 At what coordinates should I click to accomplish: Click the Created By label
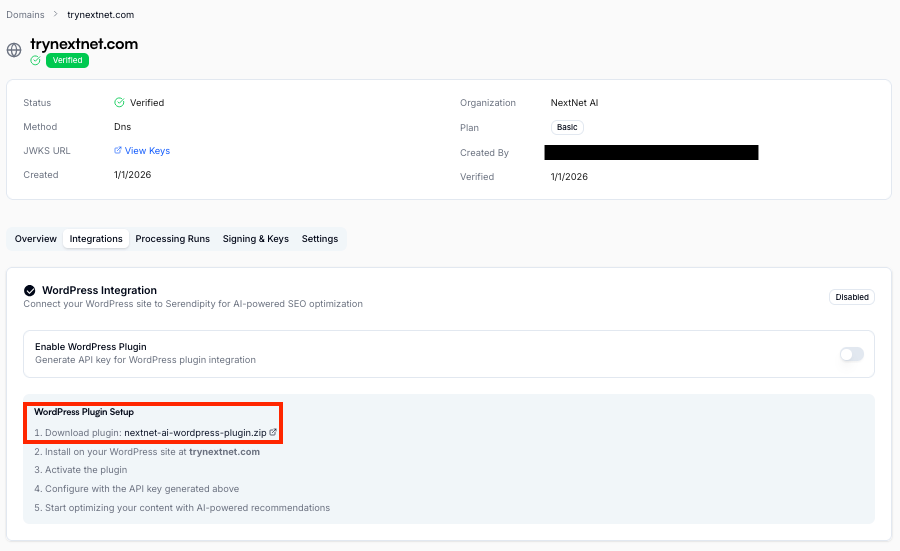[x=484, y=153]
